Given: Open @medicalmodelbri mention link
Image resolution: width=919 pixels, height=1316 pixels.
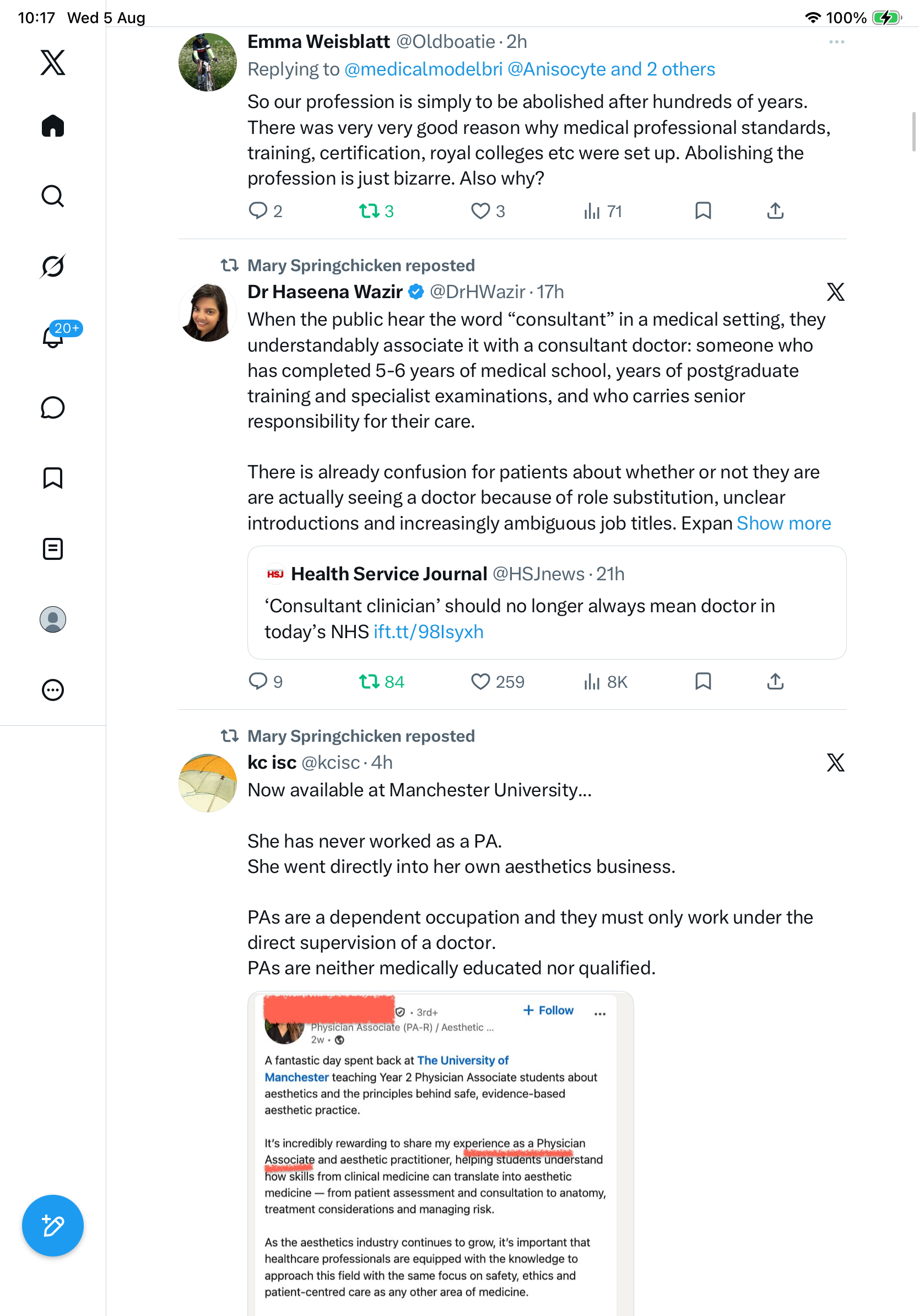Looking at the screenshot, I should tap(423, 69).
